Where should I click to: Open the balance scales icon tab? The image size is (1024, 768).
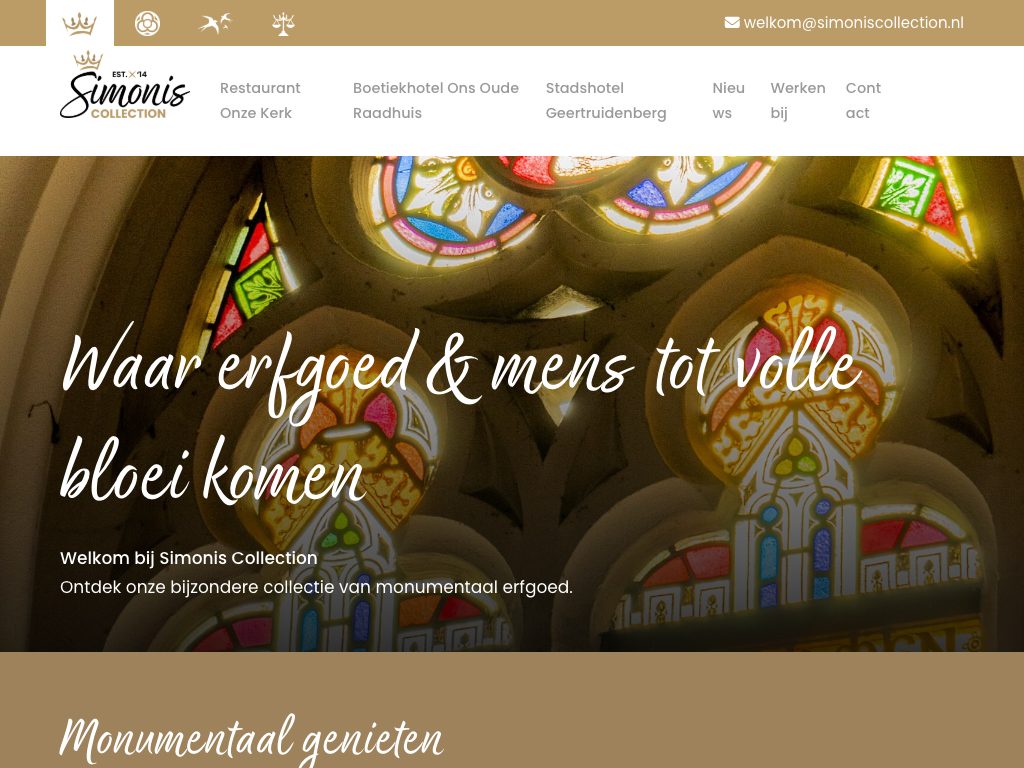coord(283,24)
